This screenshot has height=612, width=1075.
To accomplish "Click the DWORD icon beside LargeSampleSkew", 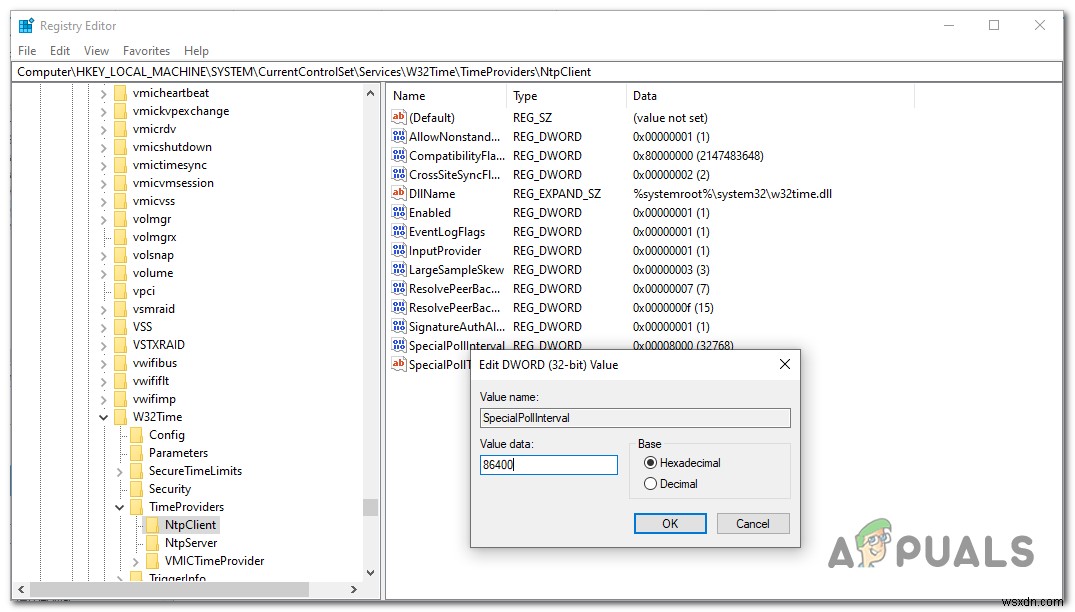I will (398, 269).
